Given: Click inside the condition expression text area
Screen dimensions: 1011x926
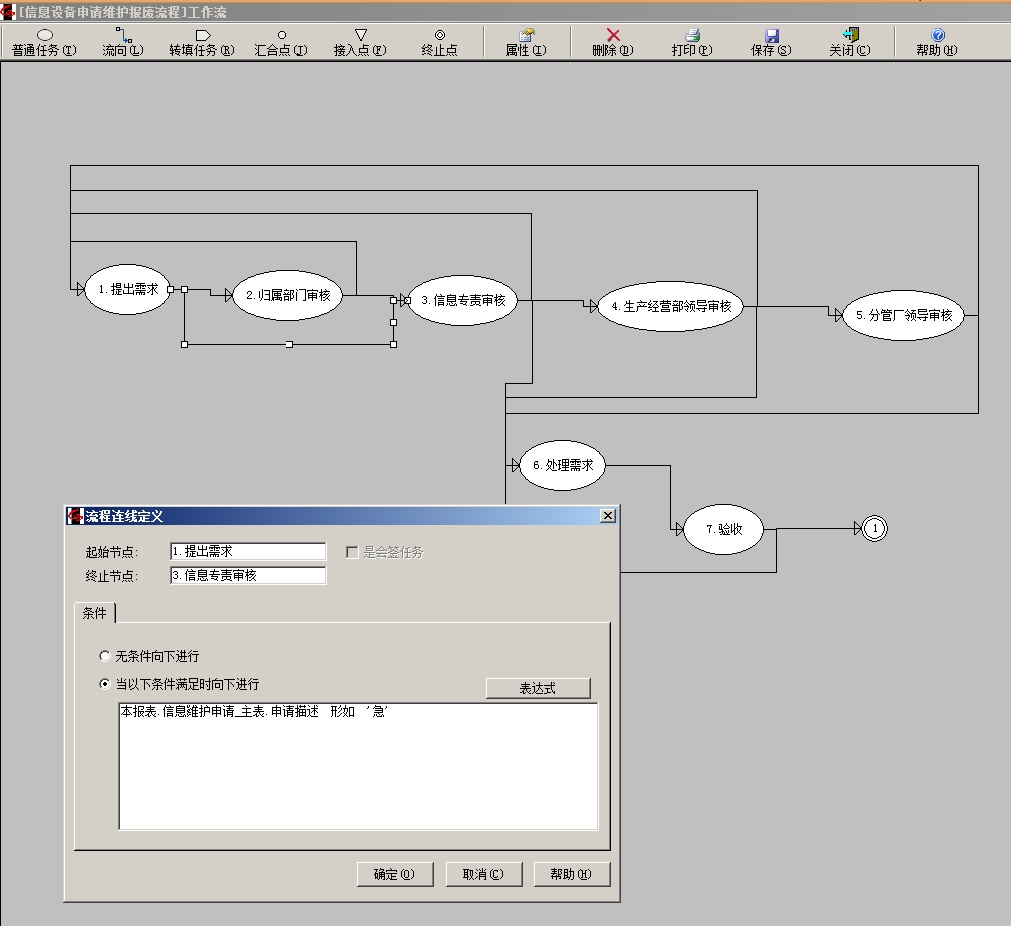Looking at the screenshot, I should [x=358, y=770].
